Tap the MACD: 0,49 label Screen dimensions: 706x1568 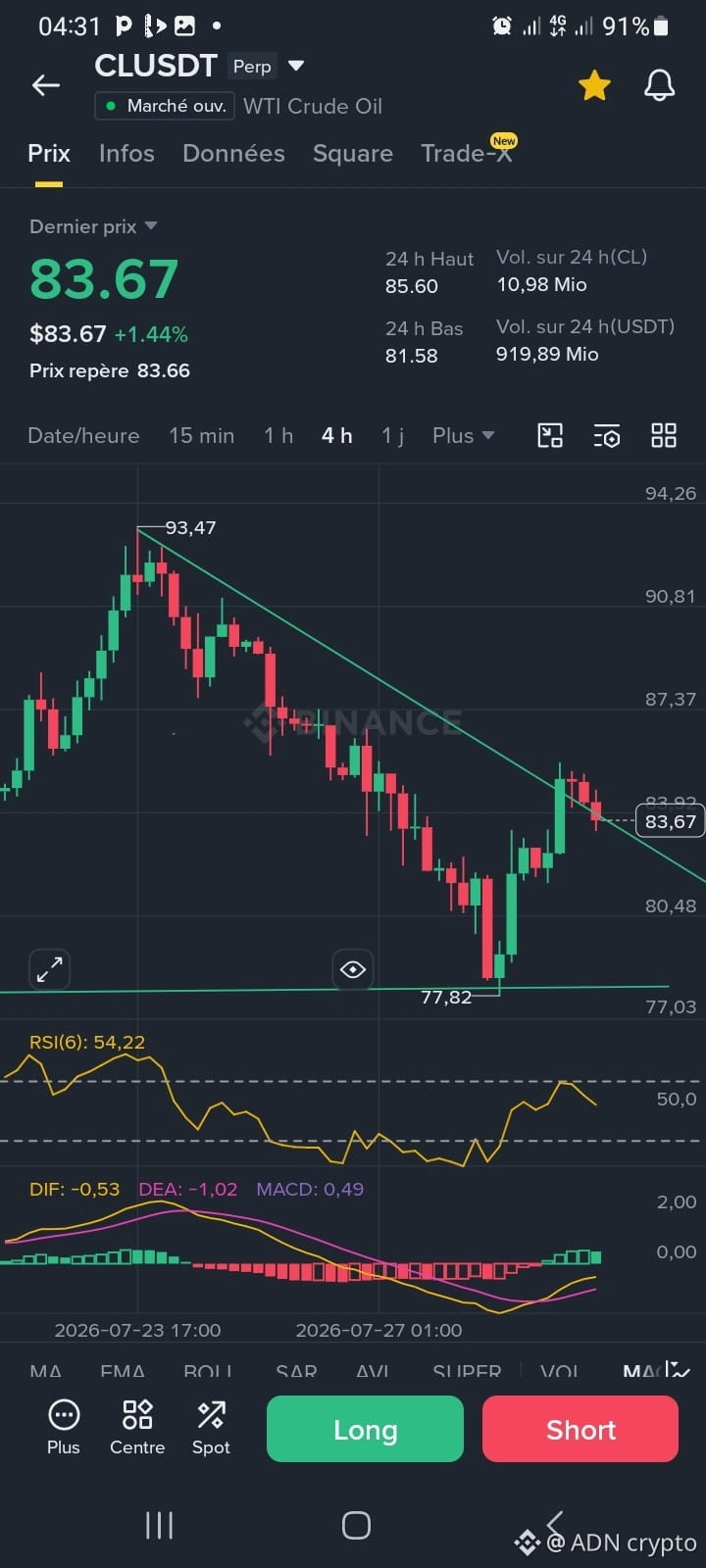click(310, 1189)
